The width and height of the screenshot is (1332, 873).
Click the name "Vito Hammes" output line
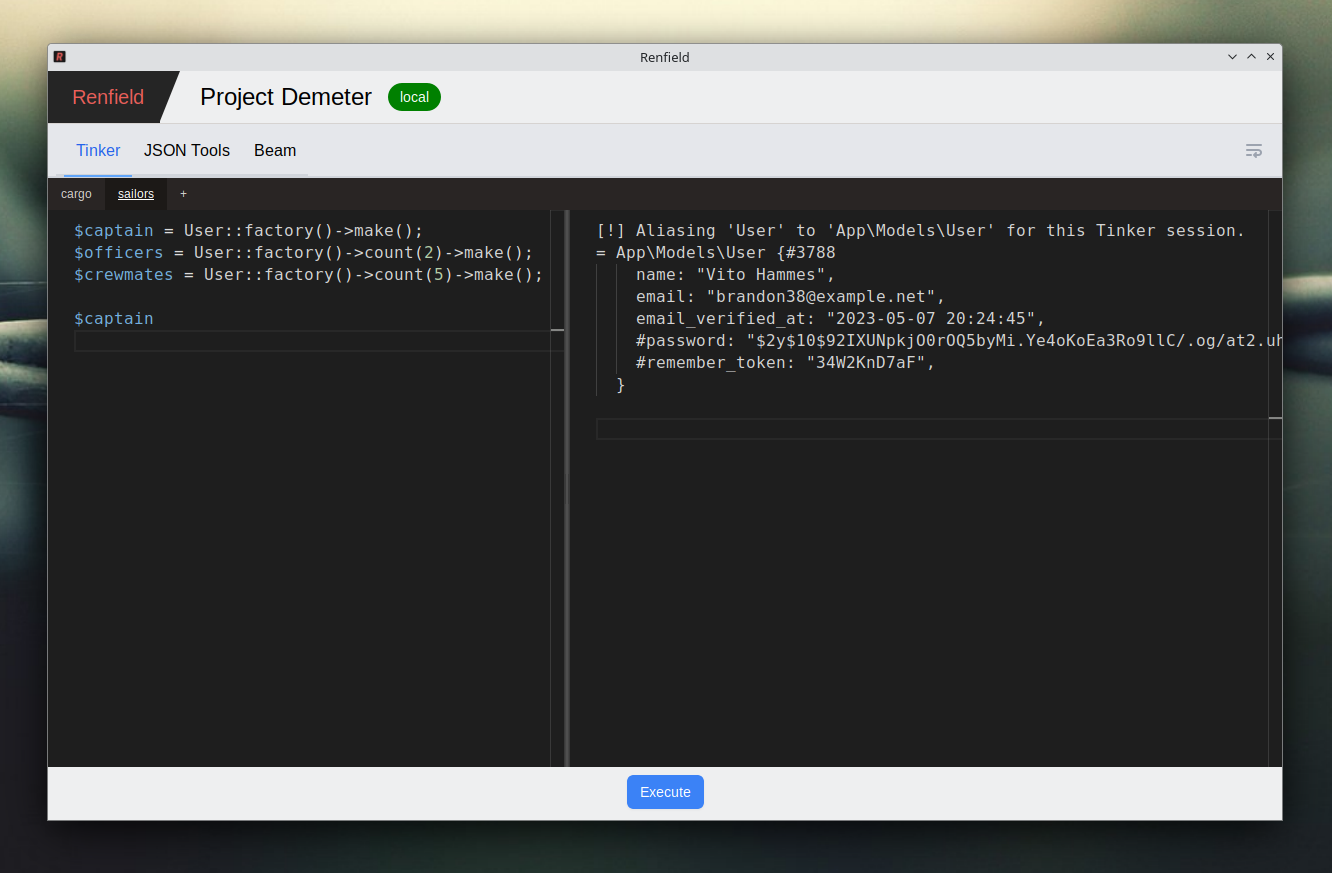[735, 274]
